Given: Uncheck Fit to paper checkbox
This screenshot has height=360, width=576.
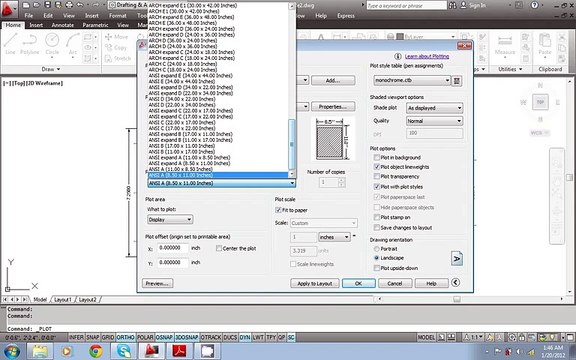Looking at the screenshot, I should (278, 210).
